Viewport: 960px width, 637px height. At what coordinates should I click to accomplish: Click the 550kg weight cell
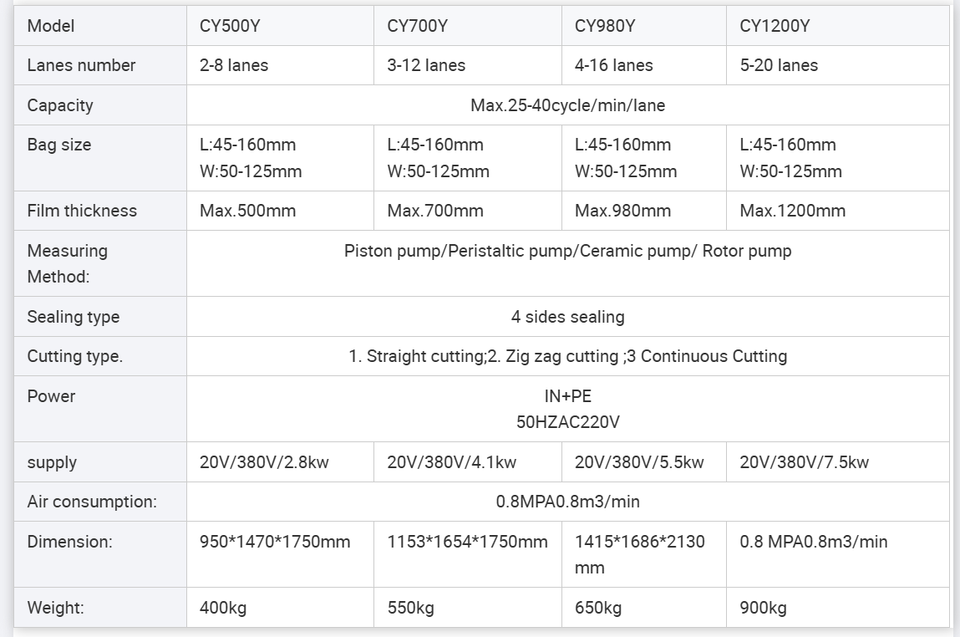(411, 608)
